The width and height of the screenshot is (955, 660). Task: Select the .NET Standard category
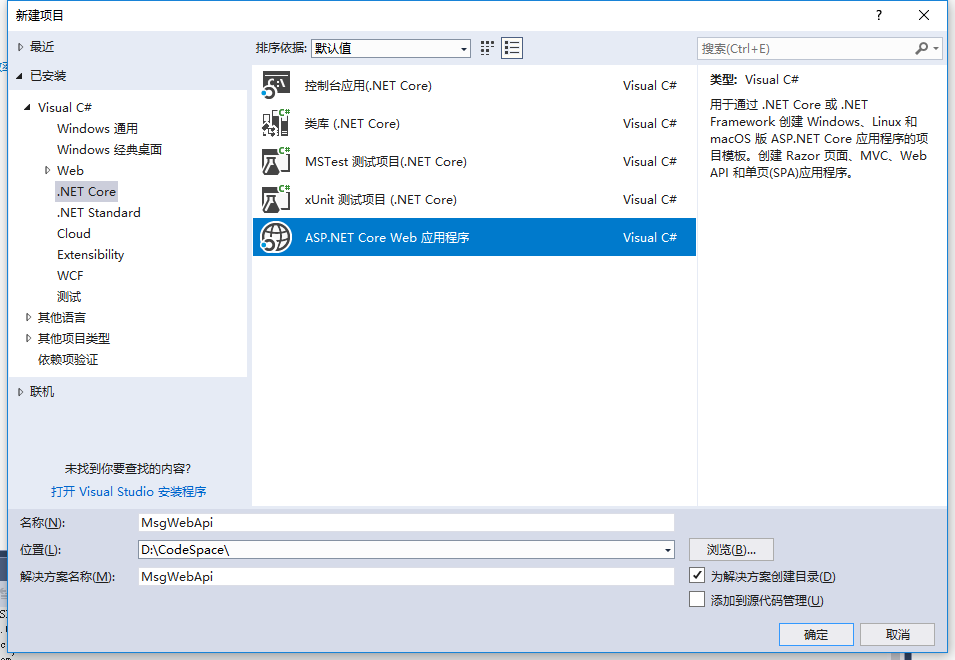coord(99,212)
